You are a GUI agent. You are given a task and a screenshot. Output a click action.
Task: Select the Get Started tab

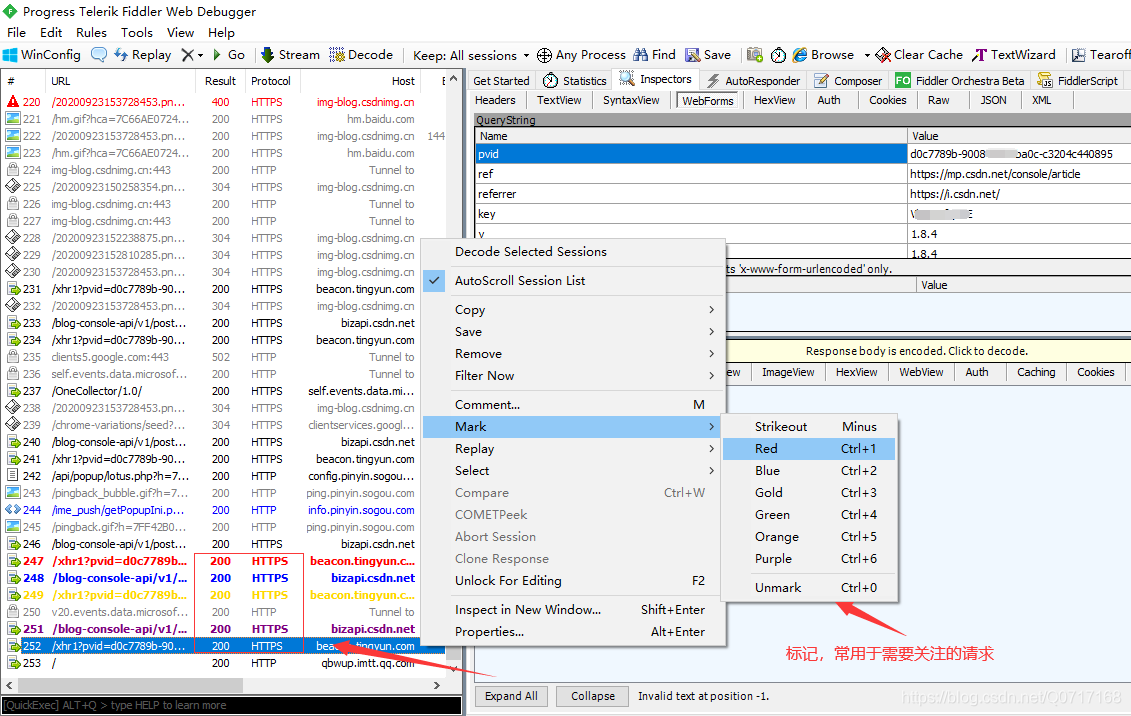coord(501,81)
